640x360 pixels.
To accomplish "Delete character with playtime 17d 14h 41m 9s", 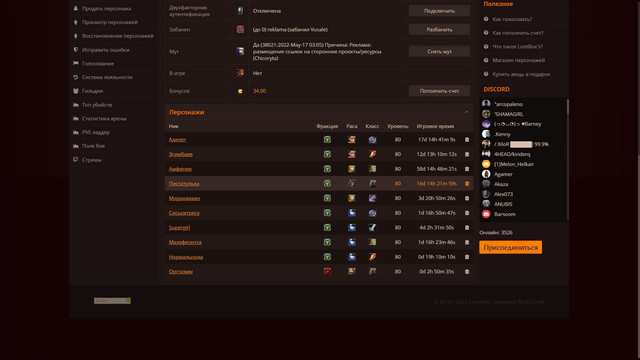I will click(467, 140).
